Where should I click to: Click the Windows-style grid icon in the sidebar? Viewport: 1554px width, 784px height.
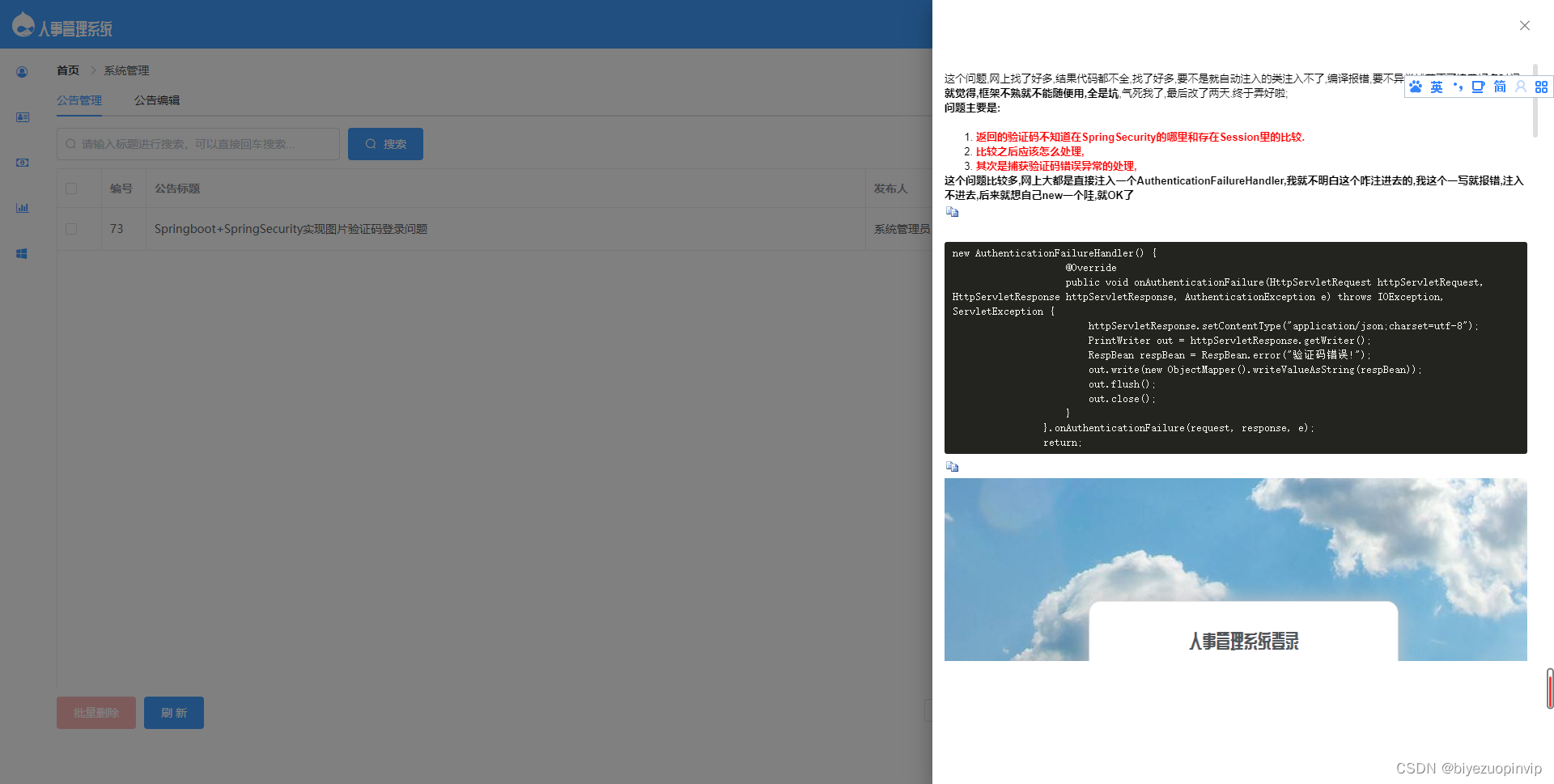click(x=21, y=253)
